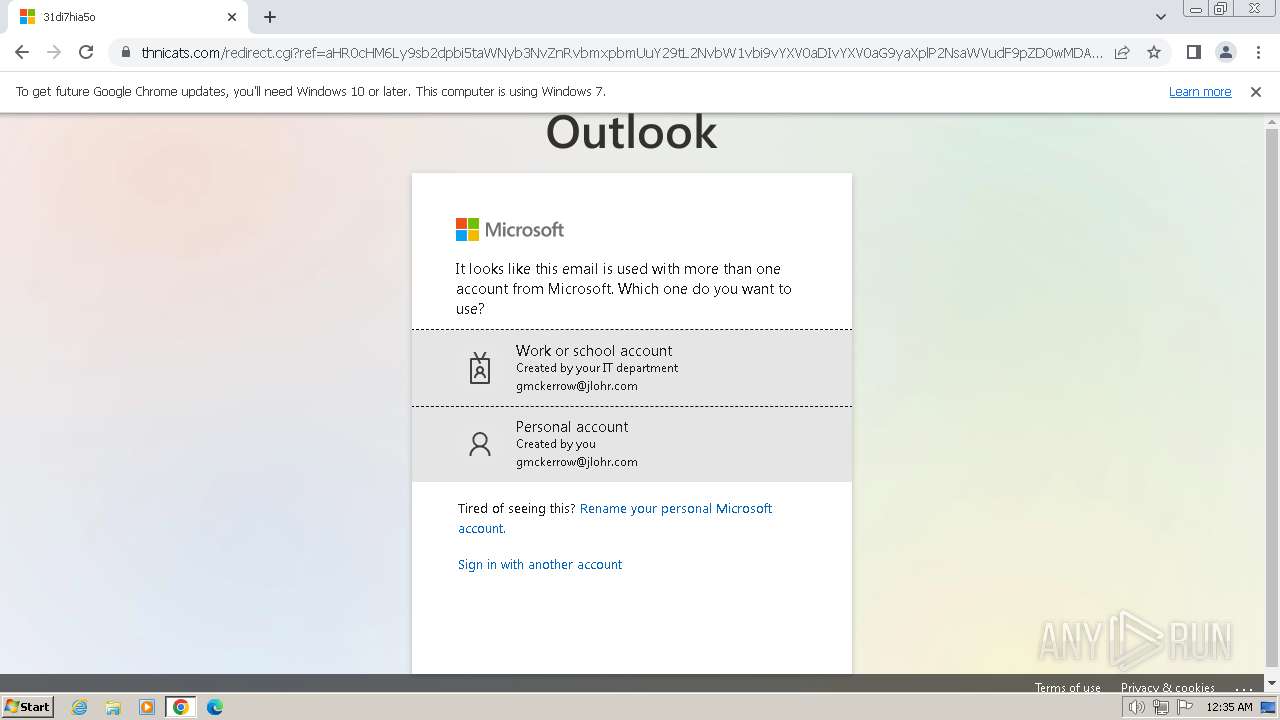Click the browser forward arrow
The image size is (1280, 720).
pos(54,52)
